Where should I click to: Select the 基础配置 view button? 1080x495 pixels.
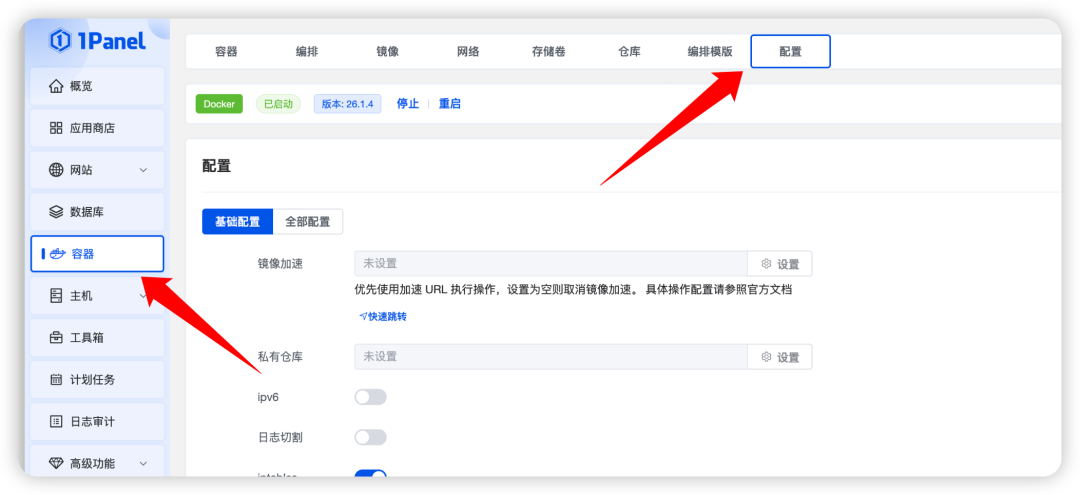pos(238,222)
